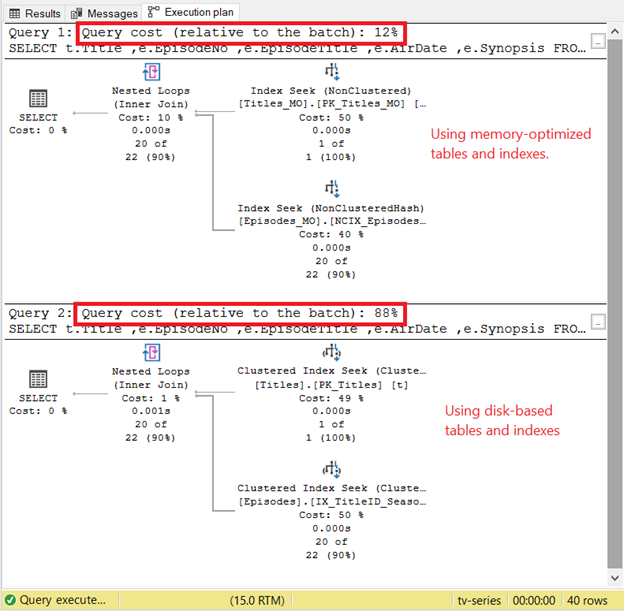624x611 pixels.
Task: Click 'Cost: 49 %' on Titles seek
Action: coord(332,398)
